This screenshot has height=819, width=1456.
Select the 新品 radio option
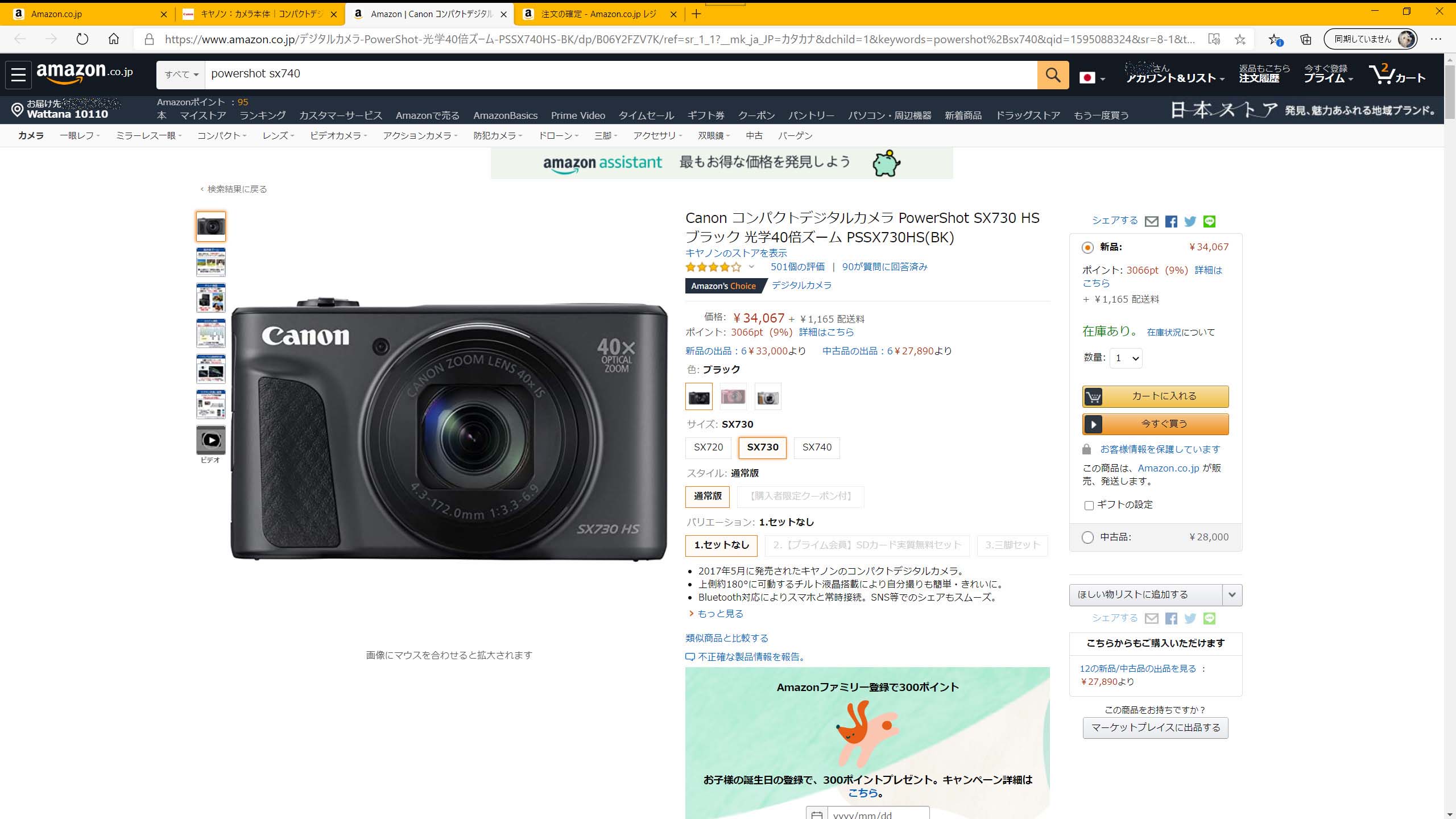click(1087, 247)
